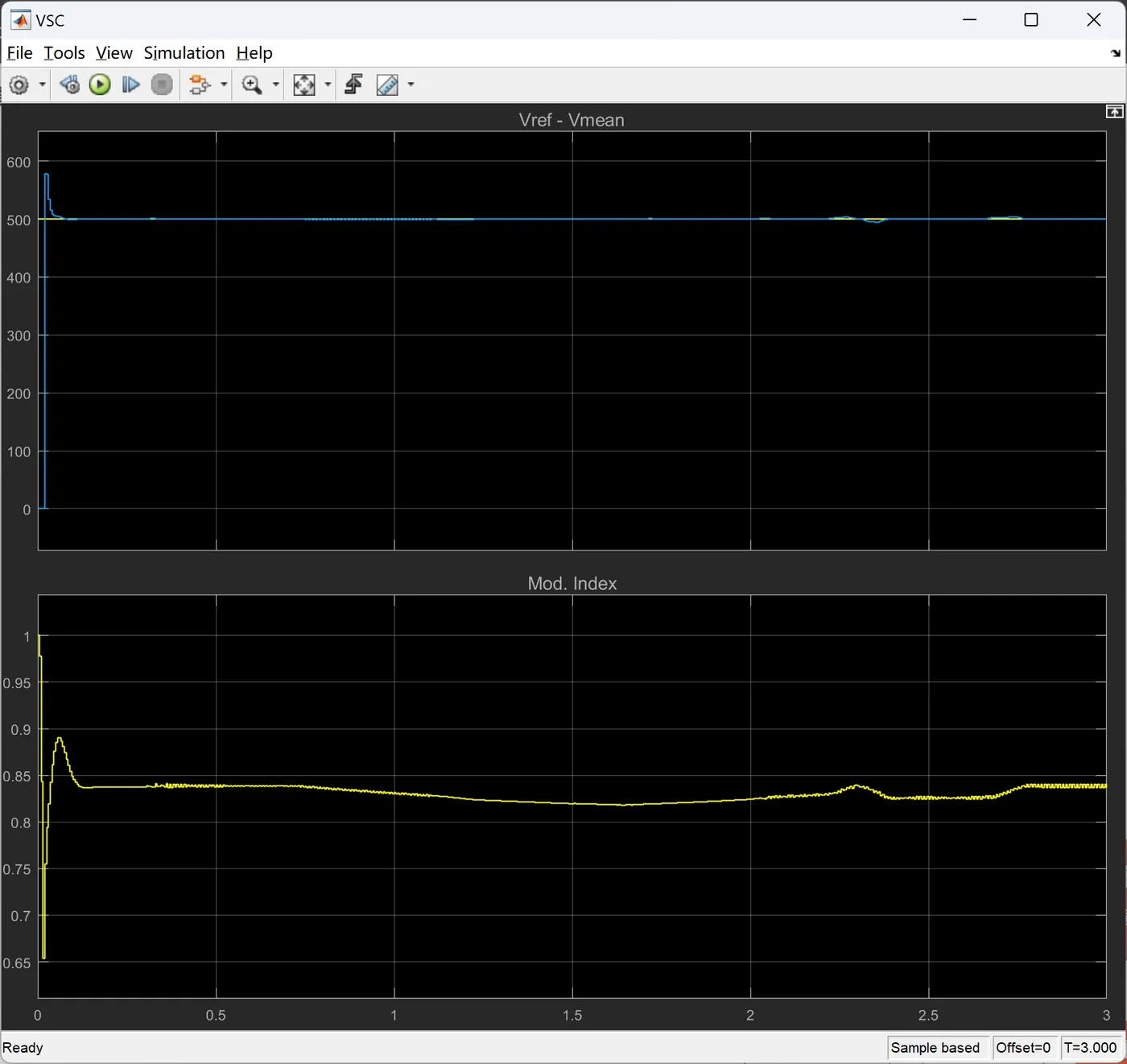The height and width of the screenshot is (1064, 1127).
Task: Click the Scale Axes Limits icon
Action: [x=304, y=85]
